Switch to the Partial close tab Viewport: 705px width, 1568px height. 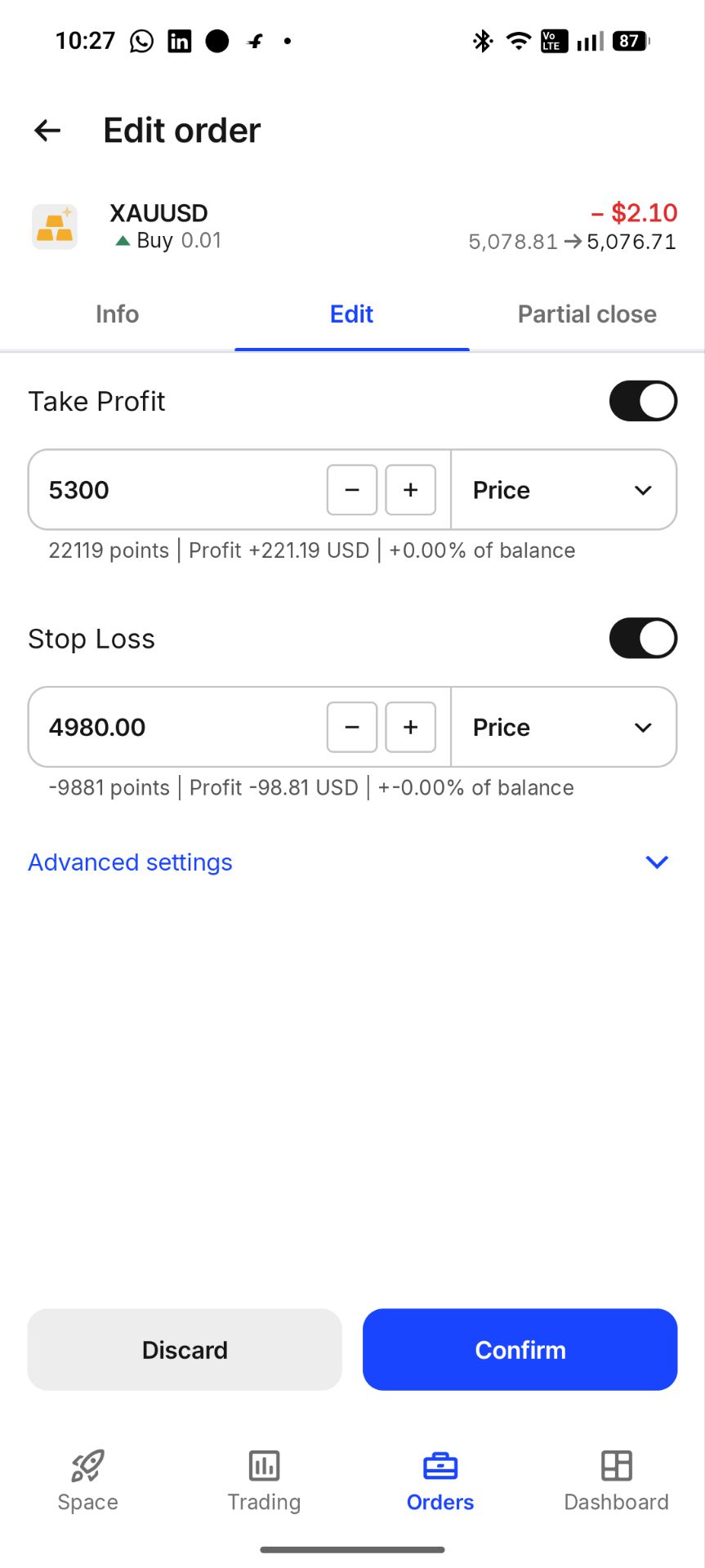[587, 314]
